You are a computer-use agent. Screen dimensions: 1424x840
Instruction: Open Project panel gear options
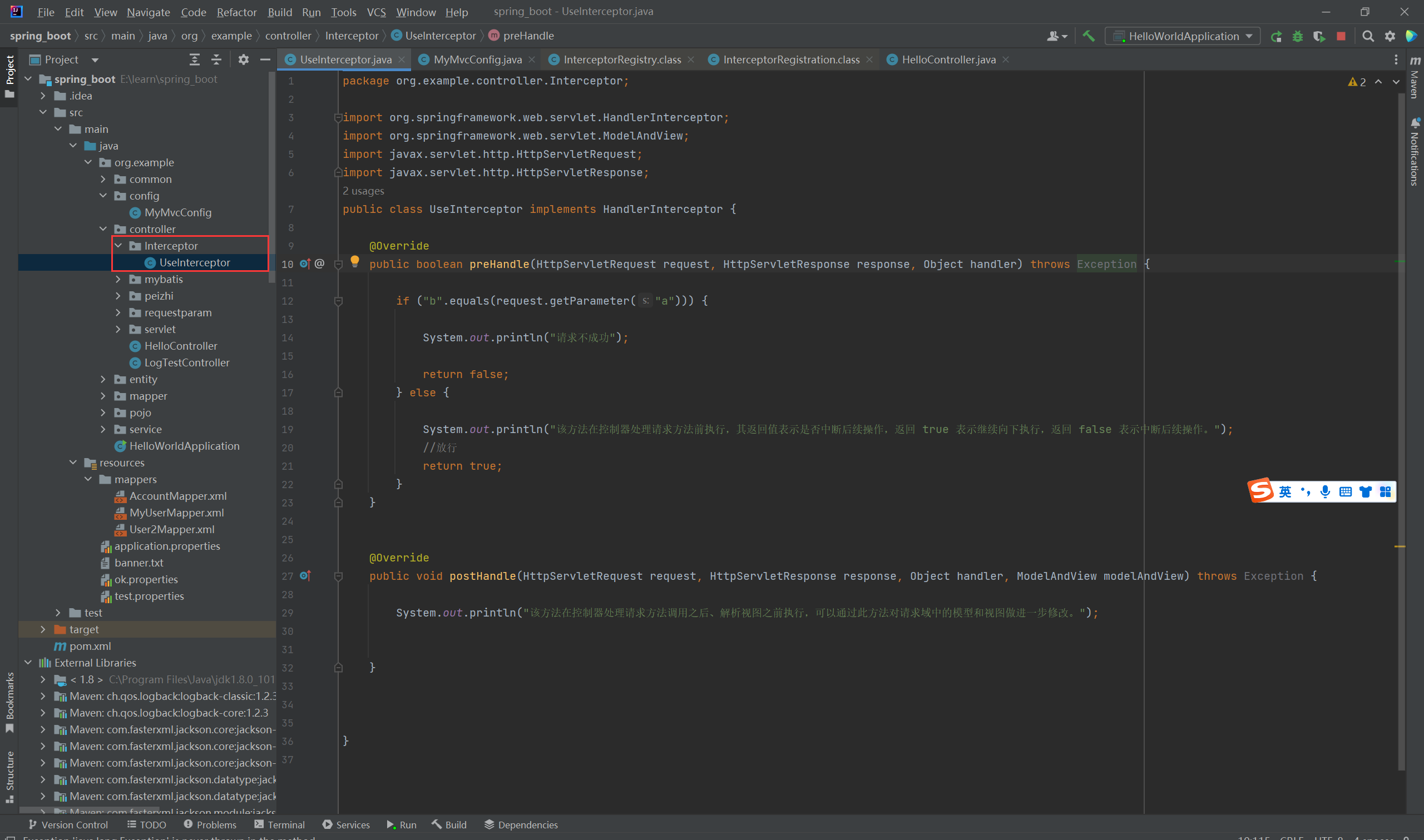244,59
